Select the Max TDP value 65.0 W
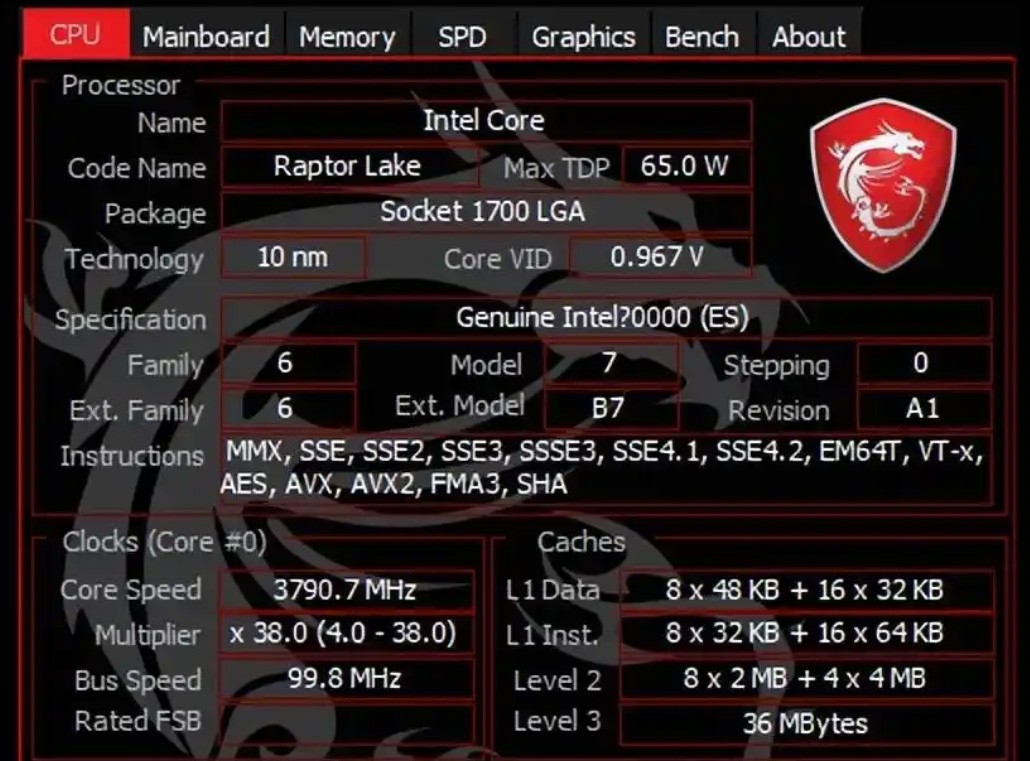 click(x=686, y=166)
